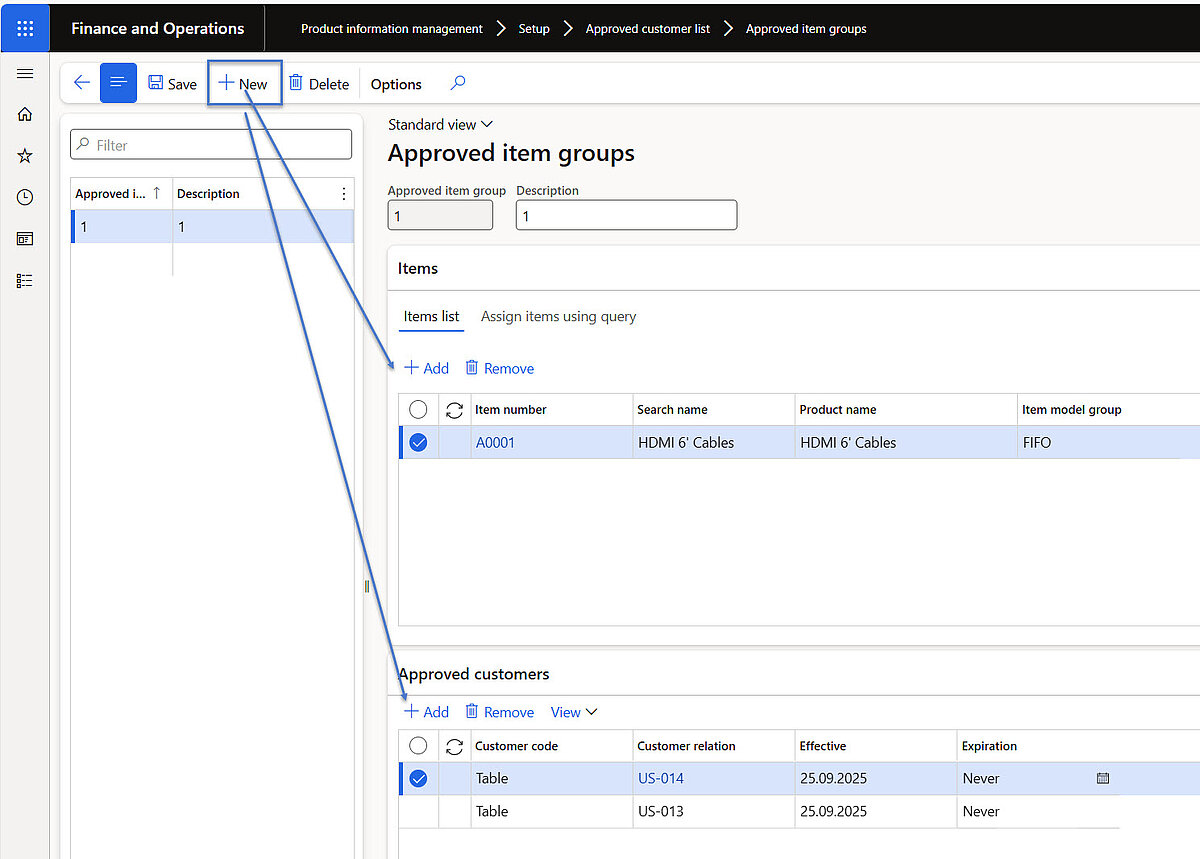Toggle select-all circle in Items grid

418,409
